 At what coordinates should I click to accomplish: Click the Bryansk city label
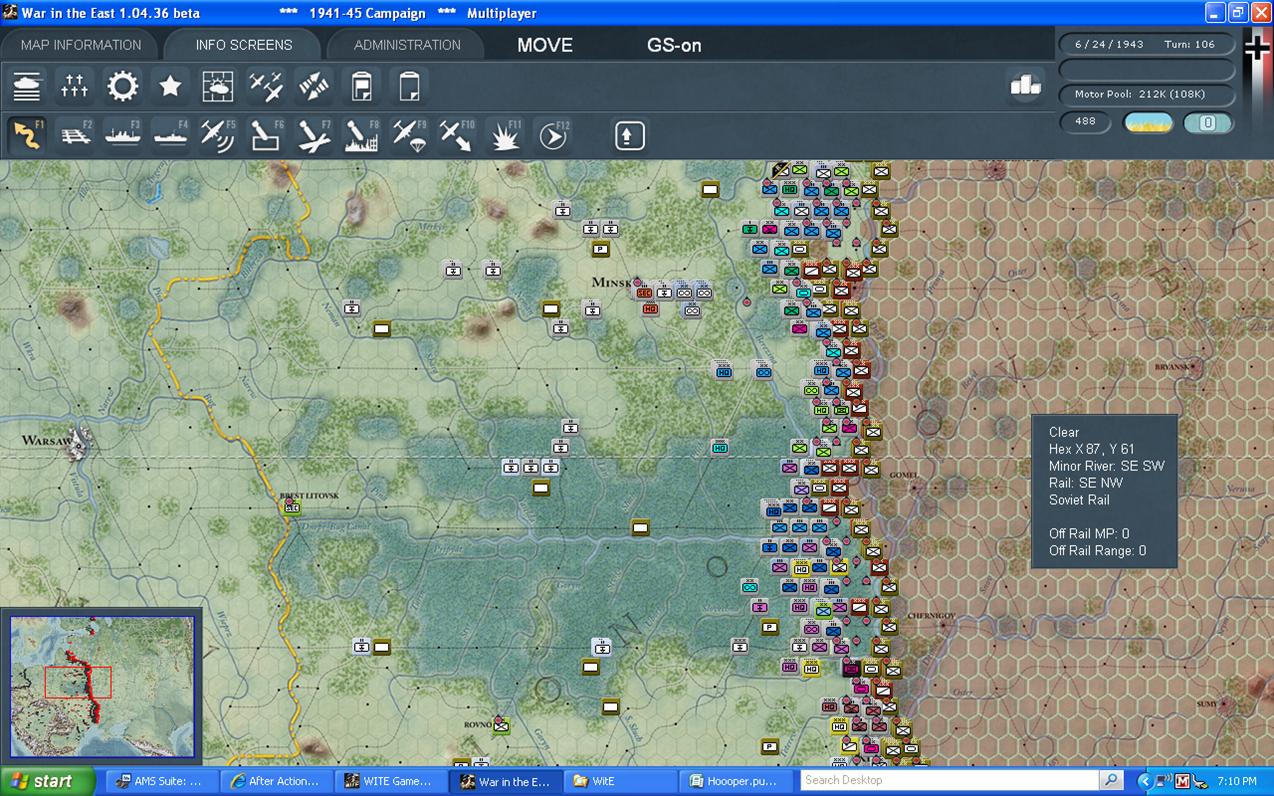point(1174,367)
